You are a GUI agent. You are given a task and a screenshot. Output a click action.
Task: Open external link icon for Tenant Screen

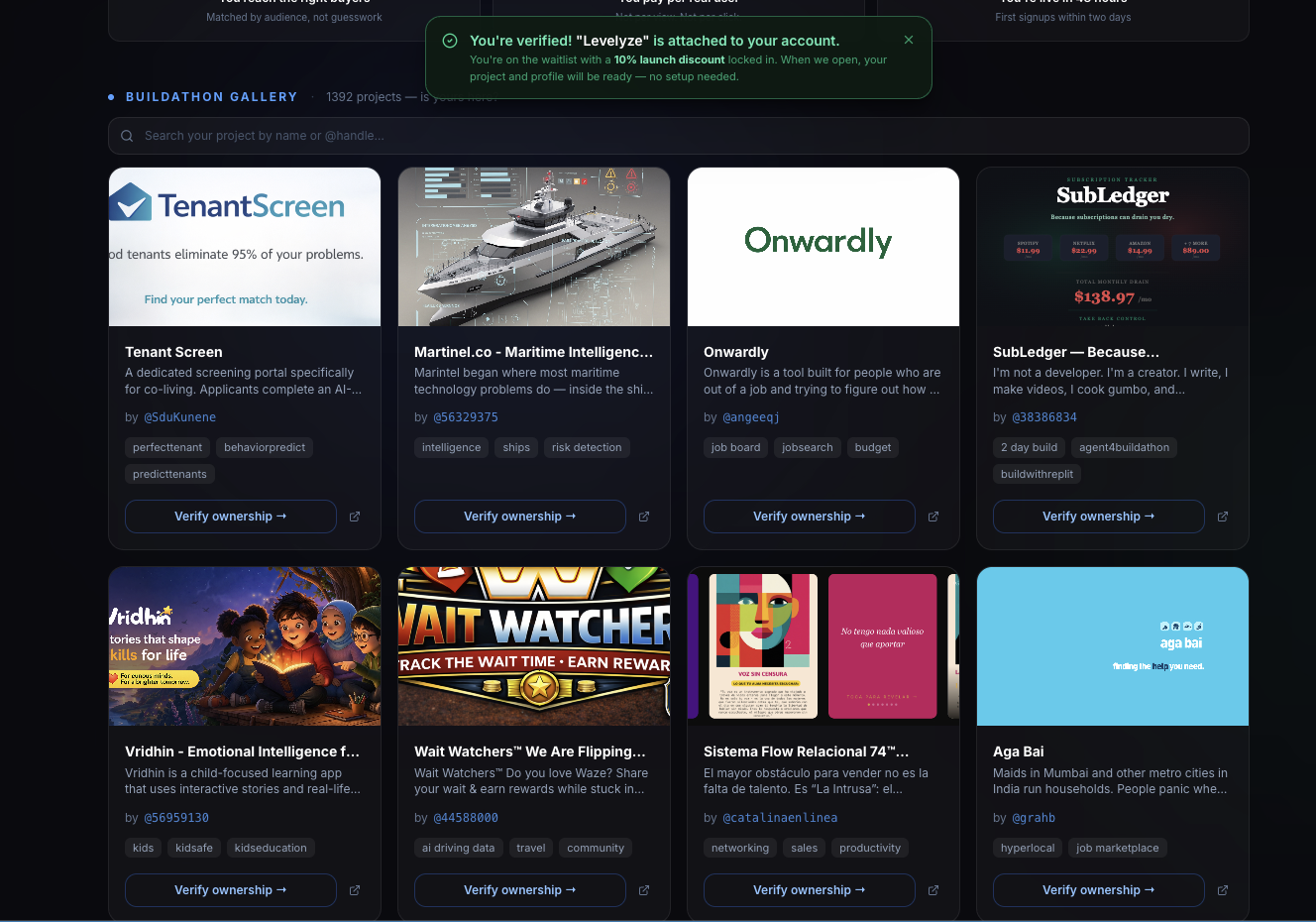[x=355, y=517]
